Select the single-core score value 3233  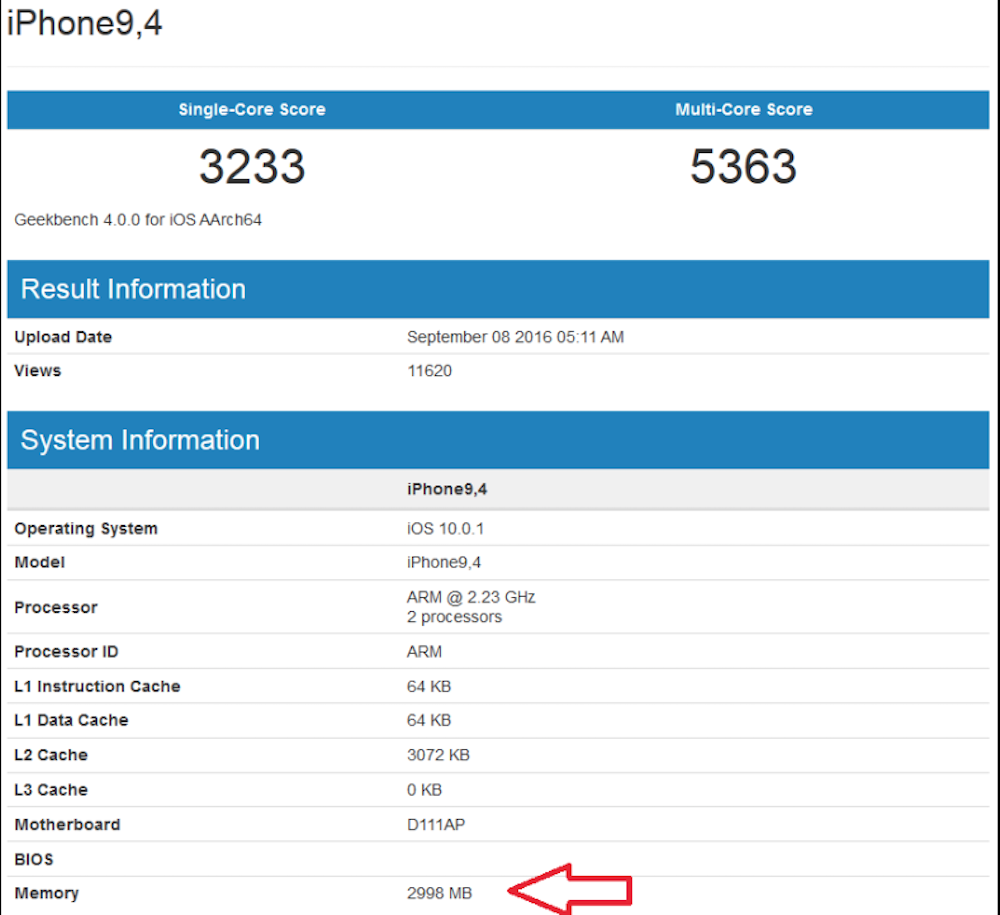click(252, 166)
